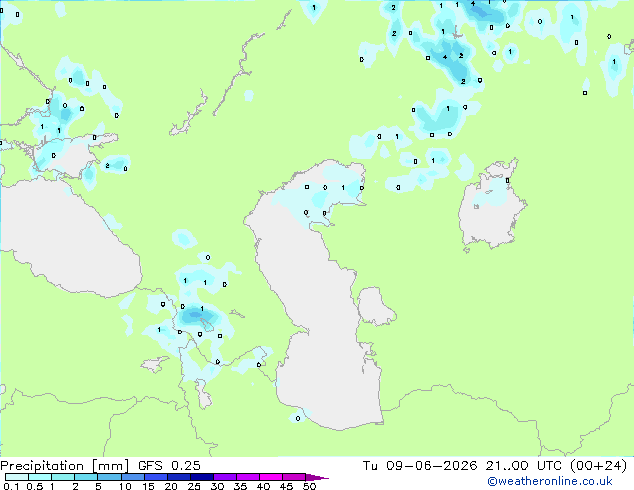Click the 'Precipitation [mm]' title text
This screenshot has height=490, width=634.
coord(65,466)
